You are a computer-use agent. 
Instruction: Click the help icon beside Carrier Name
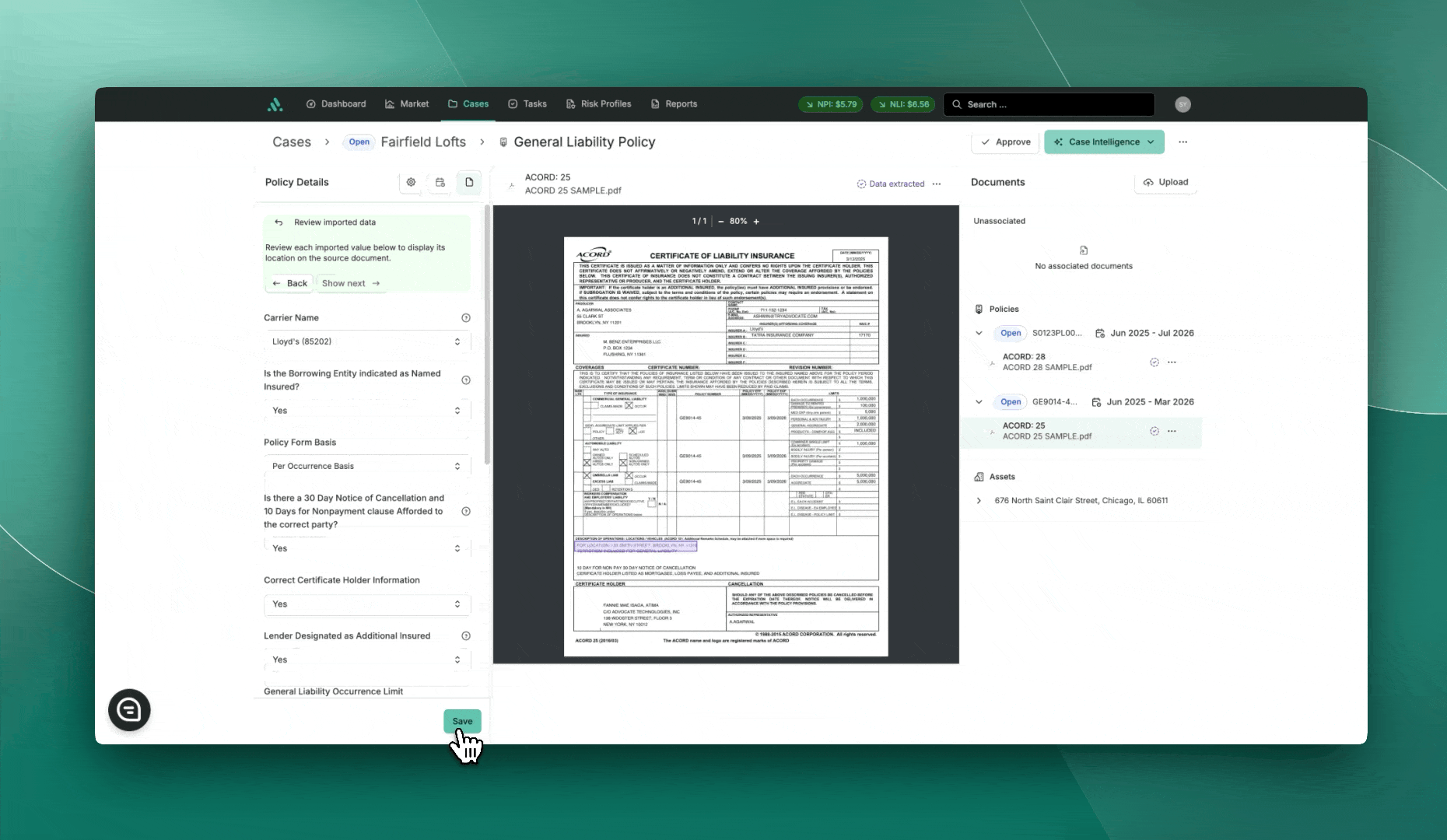click(466, 318)
